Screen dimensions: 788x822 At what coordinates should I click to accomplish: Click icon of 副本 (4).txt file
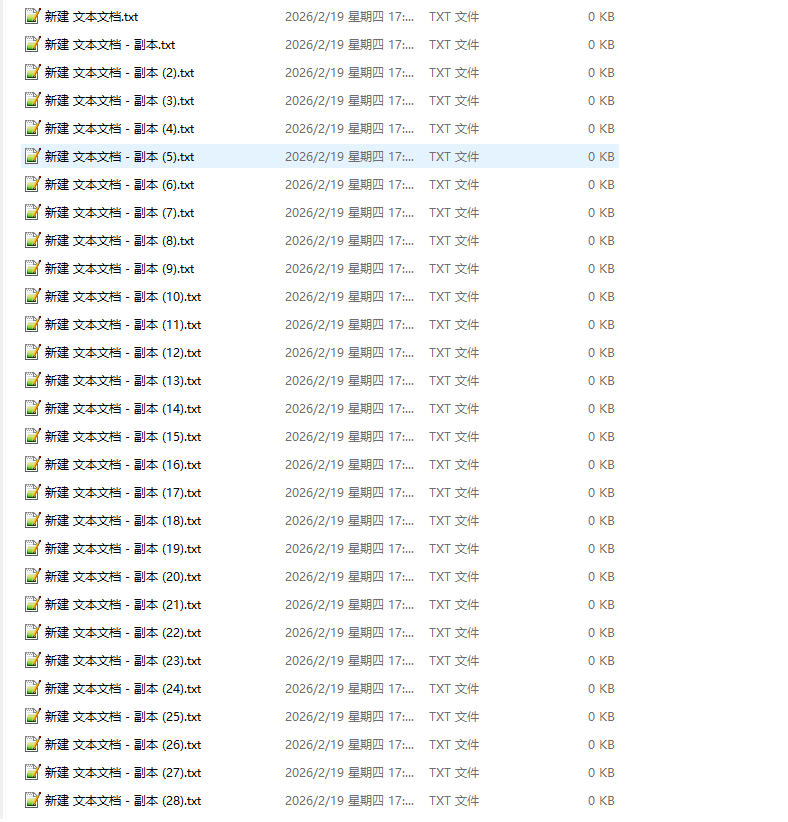coord(33,128)
